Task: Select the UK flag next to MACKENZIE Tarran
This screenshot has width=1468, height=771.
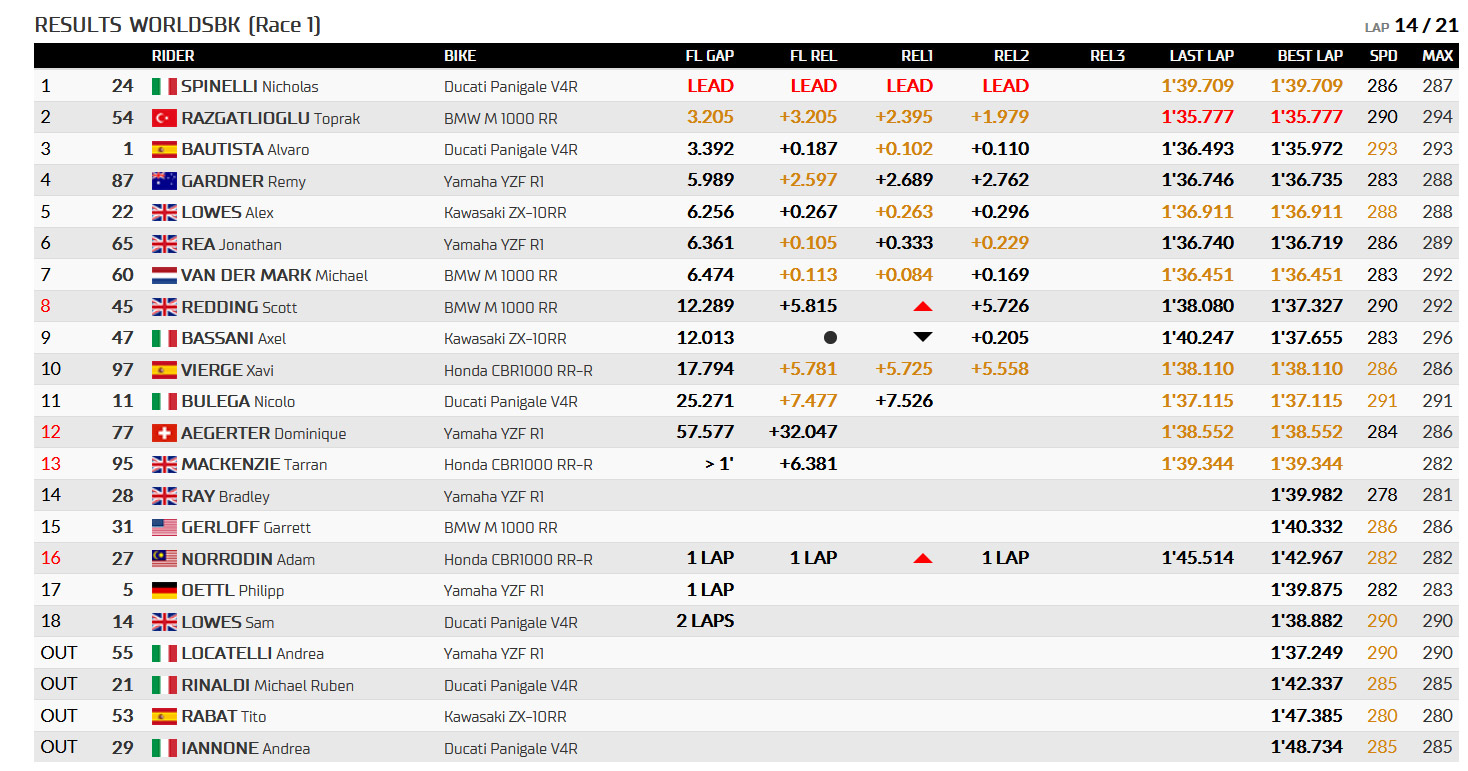Action: tap(164, 464)
